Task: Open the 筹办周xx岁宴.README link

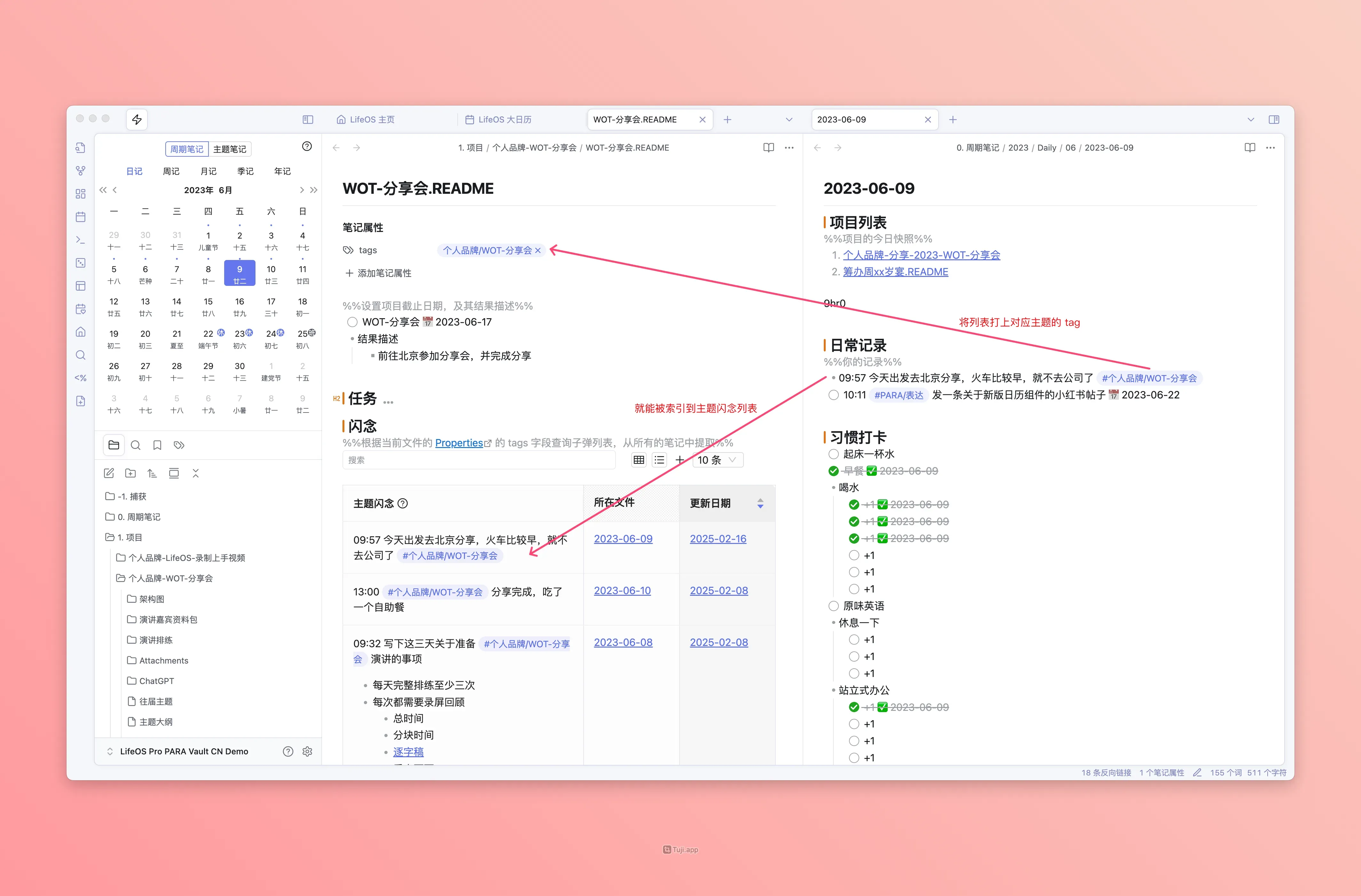Action: pos(895,272)
